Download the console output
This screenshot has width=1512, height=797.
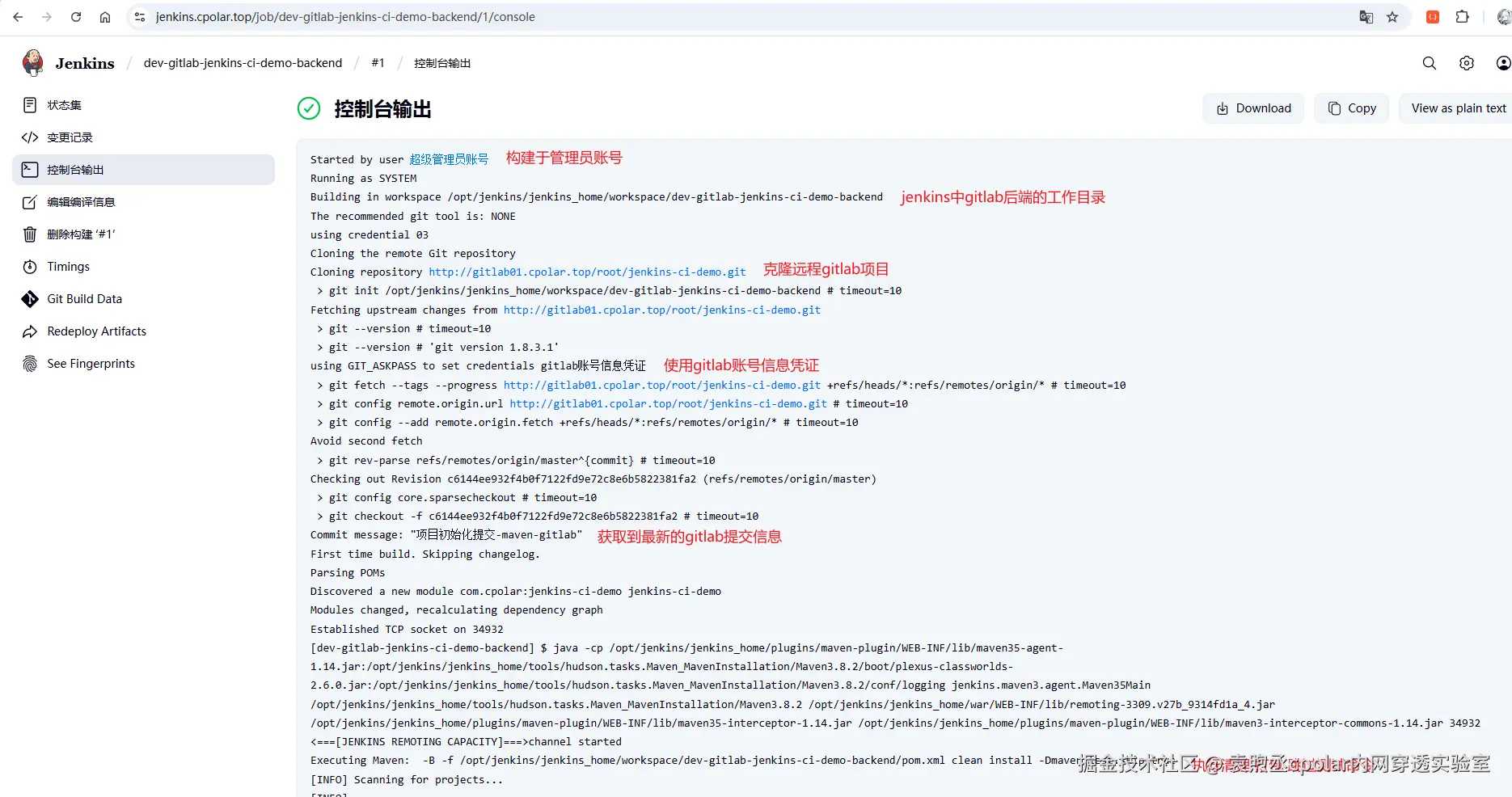pos(1253,108)
